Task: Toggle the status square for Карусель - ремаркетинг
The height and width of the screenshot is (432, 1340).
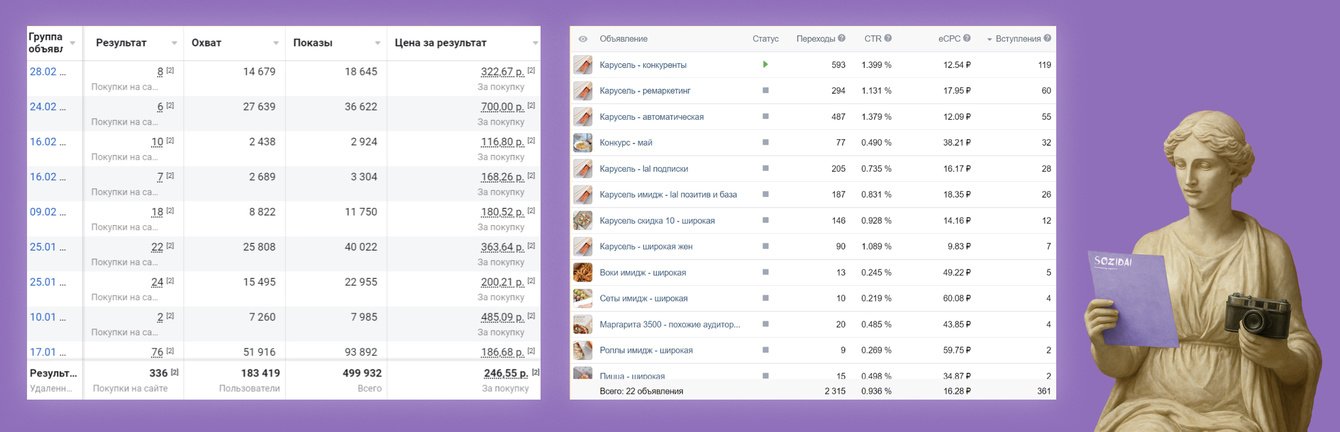Action: click(765, 91)
